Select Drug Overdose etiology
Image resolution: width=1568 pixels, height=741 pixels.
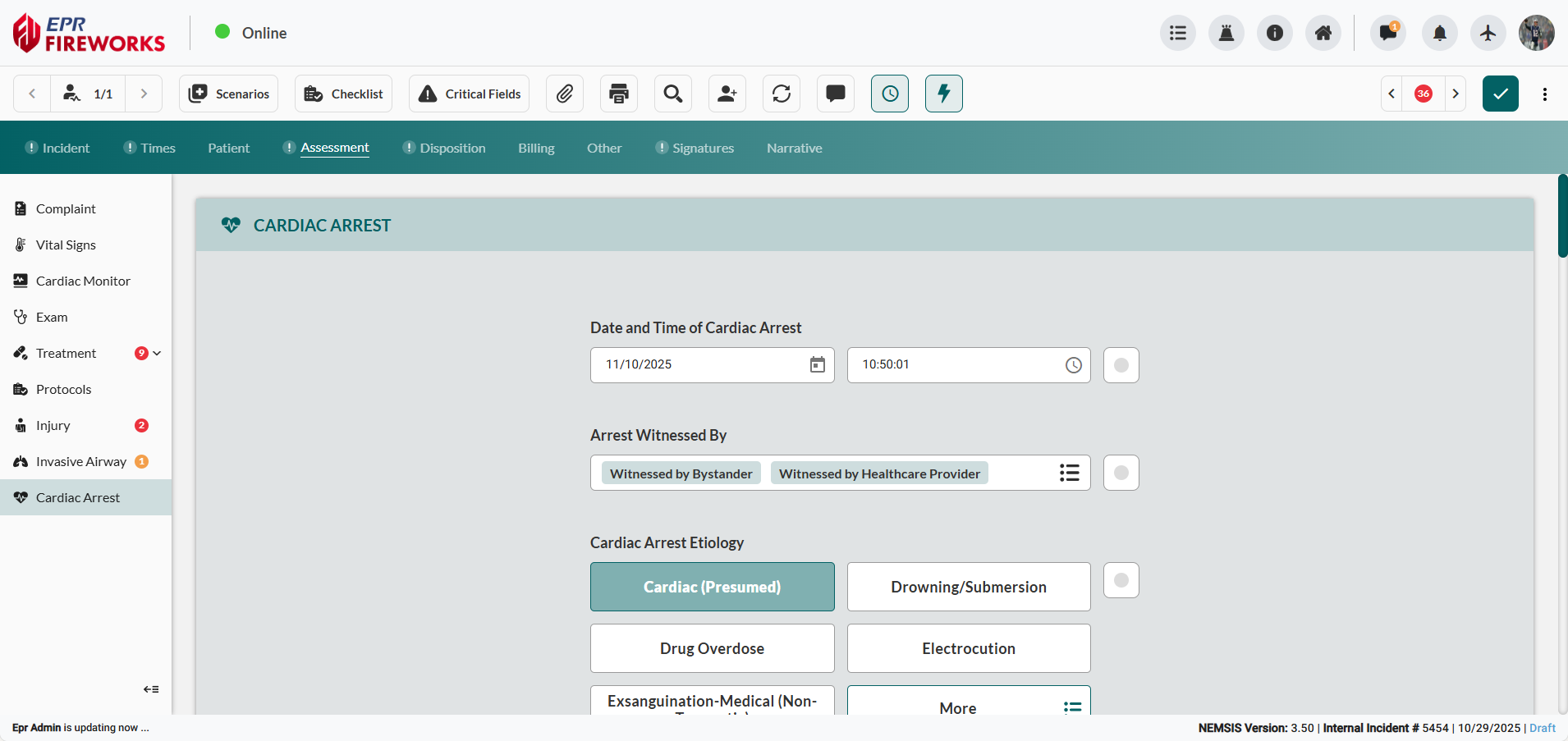click(712, 648)
